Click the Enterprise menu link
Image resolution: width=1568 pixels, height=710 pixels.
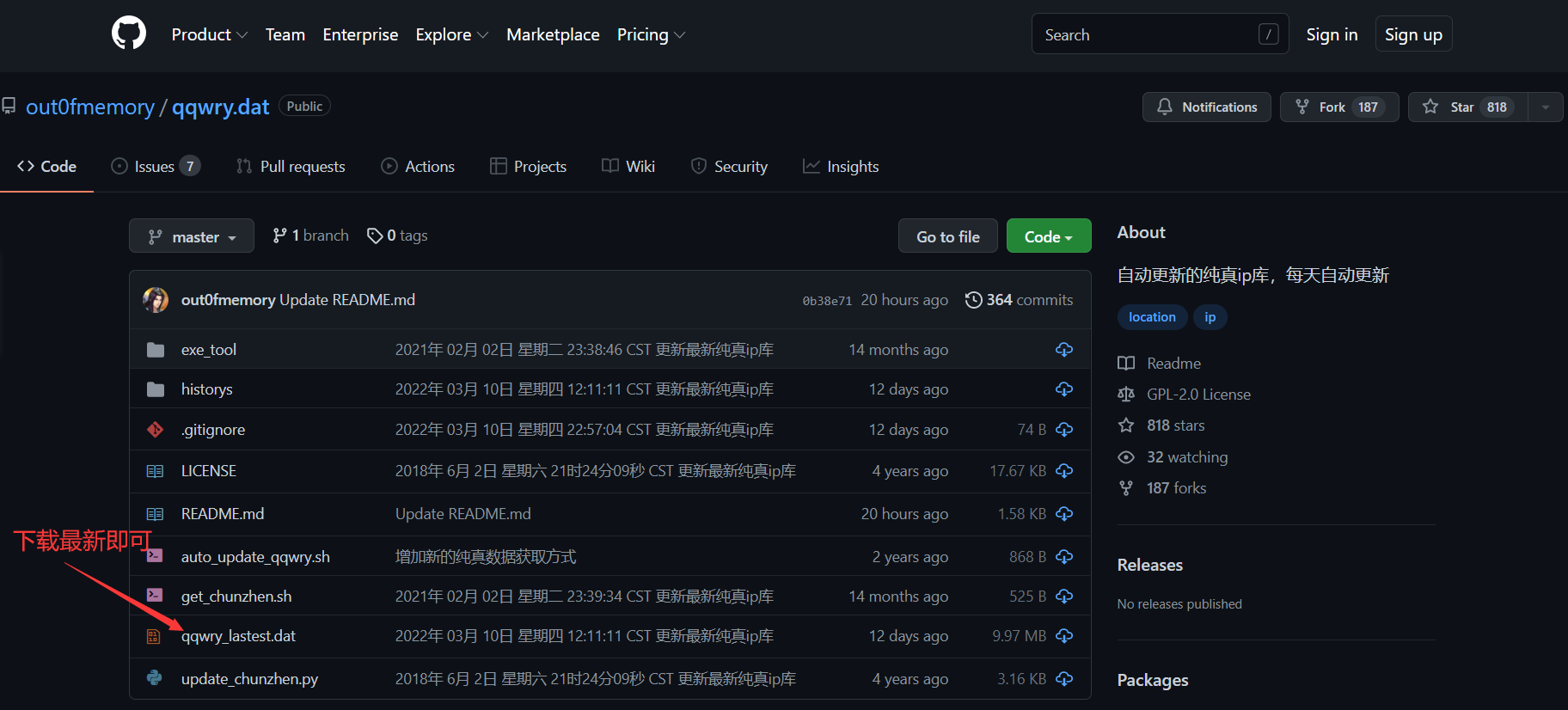pos(360,34)
